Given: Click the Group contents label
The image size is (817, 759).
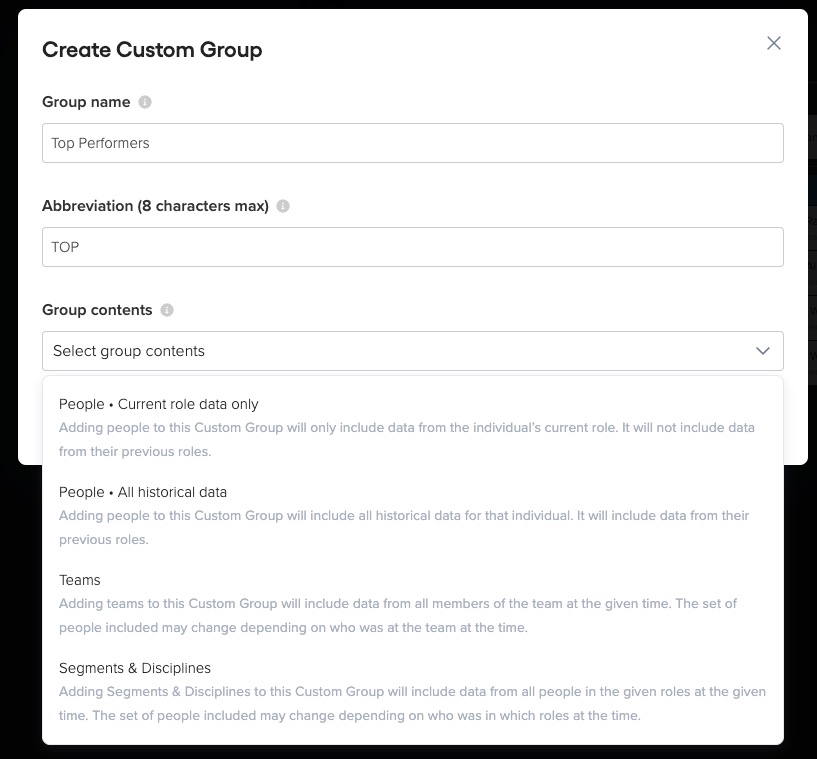Looking at the screenshot, I should click(x=97, y=310).
